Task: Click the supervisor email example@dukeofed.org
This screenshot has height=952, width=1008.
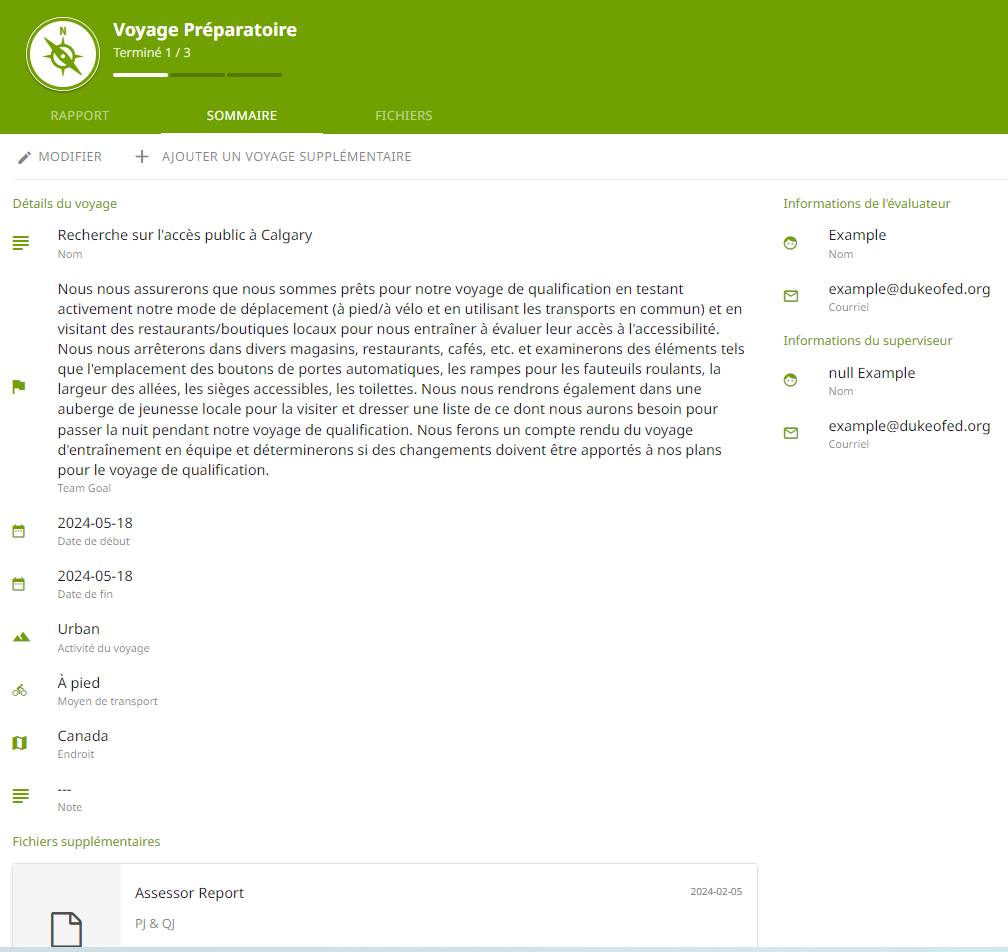Action: 909,426
